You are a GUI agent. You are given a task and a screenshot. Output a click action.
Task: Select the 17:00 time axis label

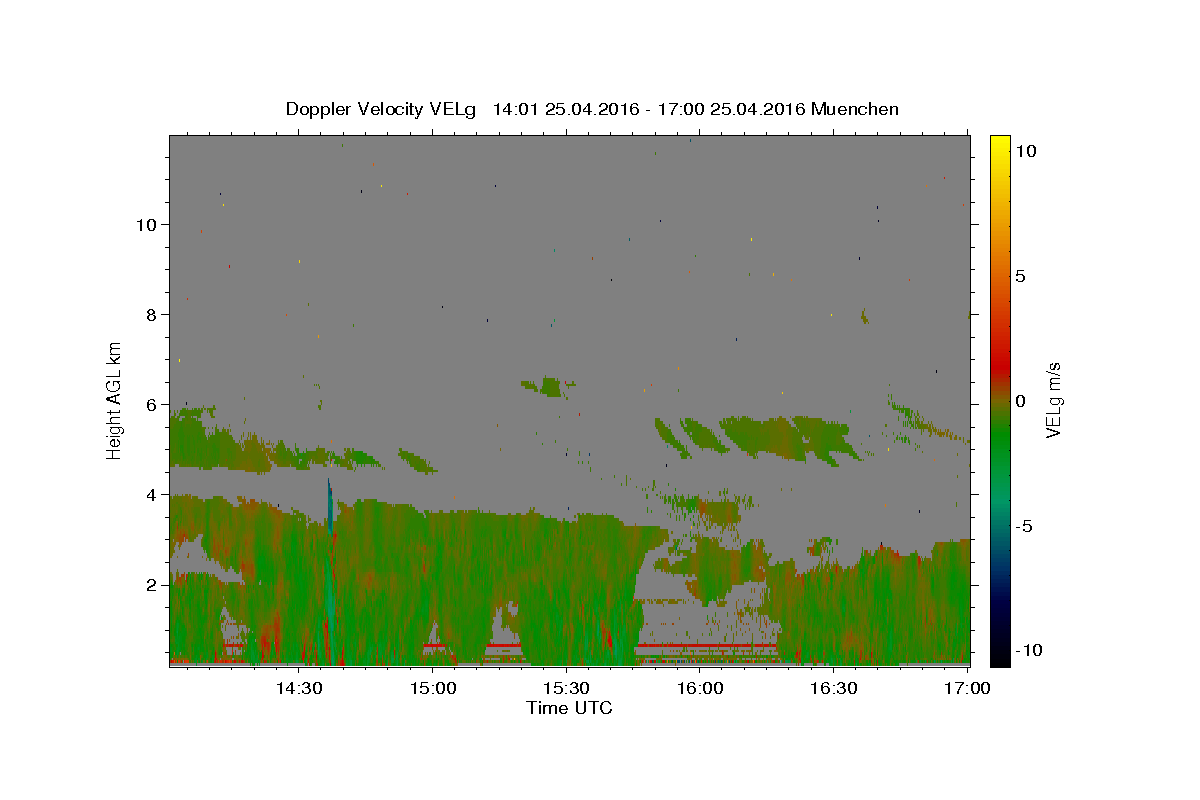point(968,688)
